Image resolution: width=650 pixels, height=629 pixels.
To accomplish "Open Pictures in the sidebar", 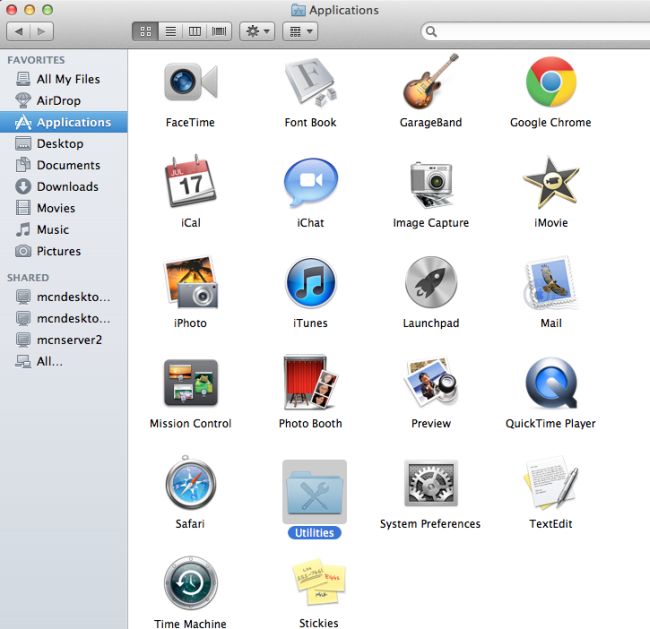I will 64,251.
